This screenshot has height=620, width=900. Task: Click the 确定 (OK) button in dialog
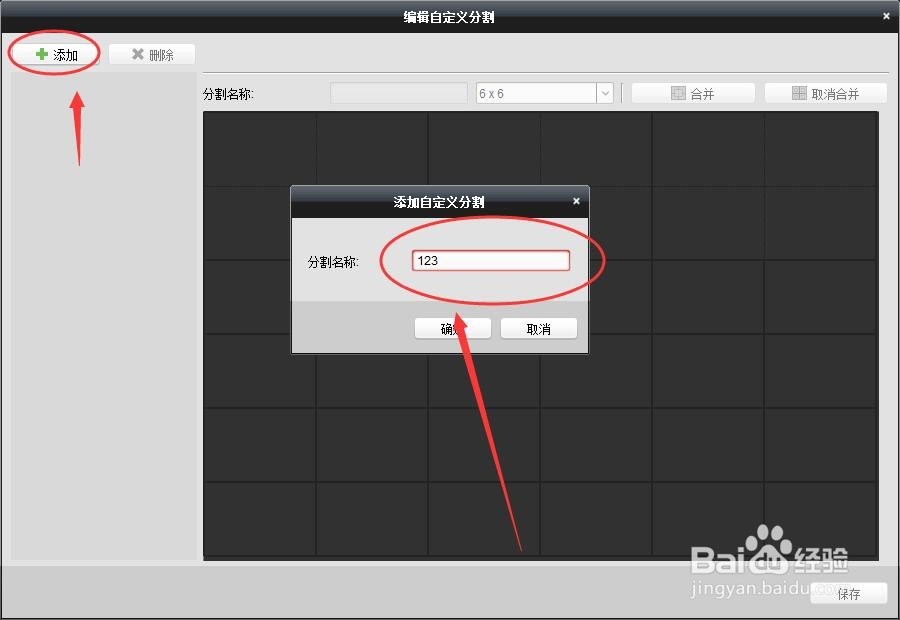(x=452, y=328)
